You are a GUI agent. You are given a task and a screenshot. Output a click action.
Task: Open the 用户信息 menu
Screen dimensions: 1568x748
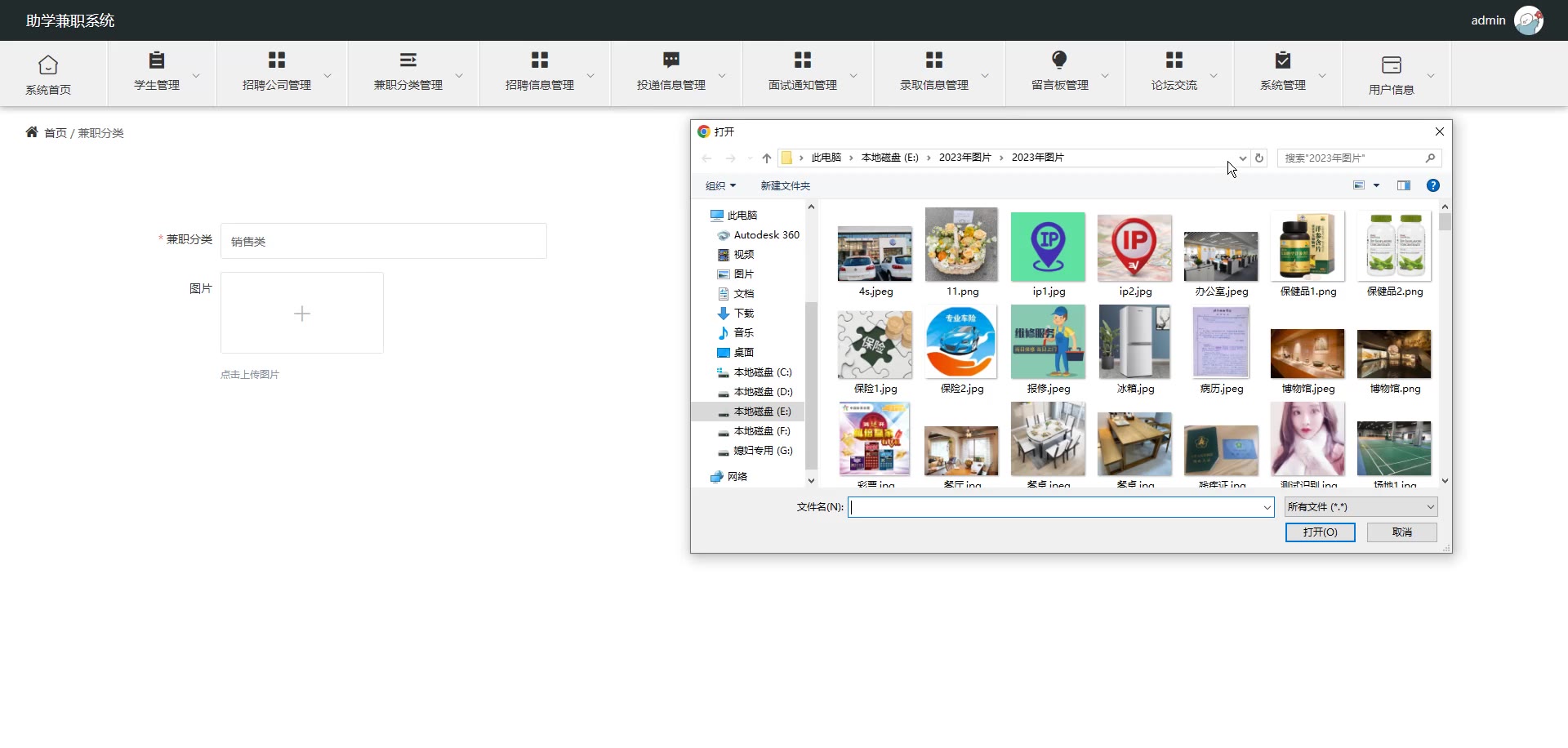pyautogui.click(x=1396, y=73)
